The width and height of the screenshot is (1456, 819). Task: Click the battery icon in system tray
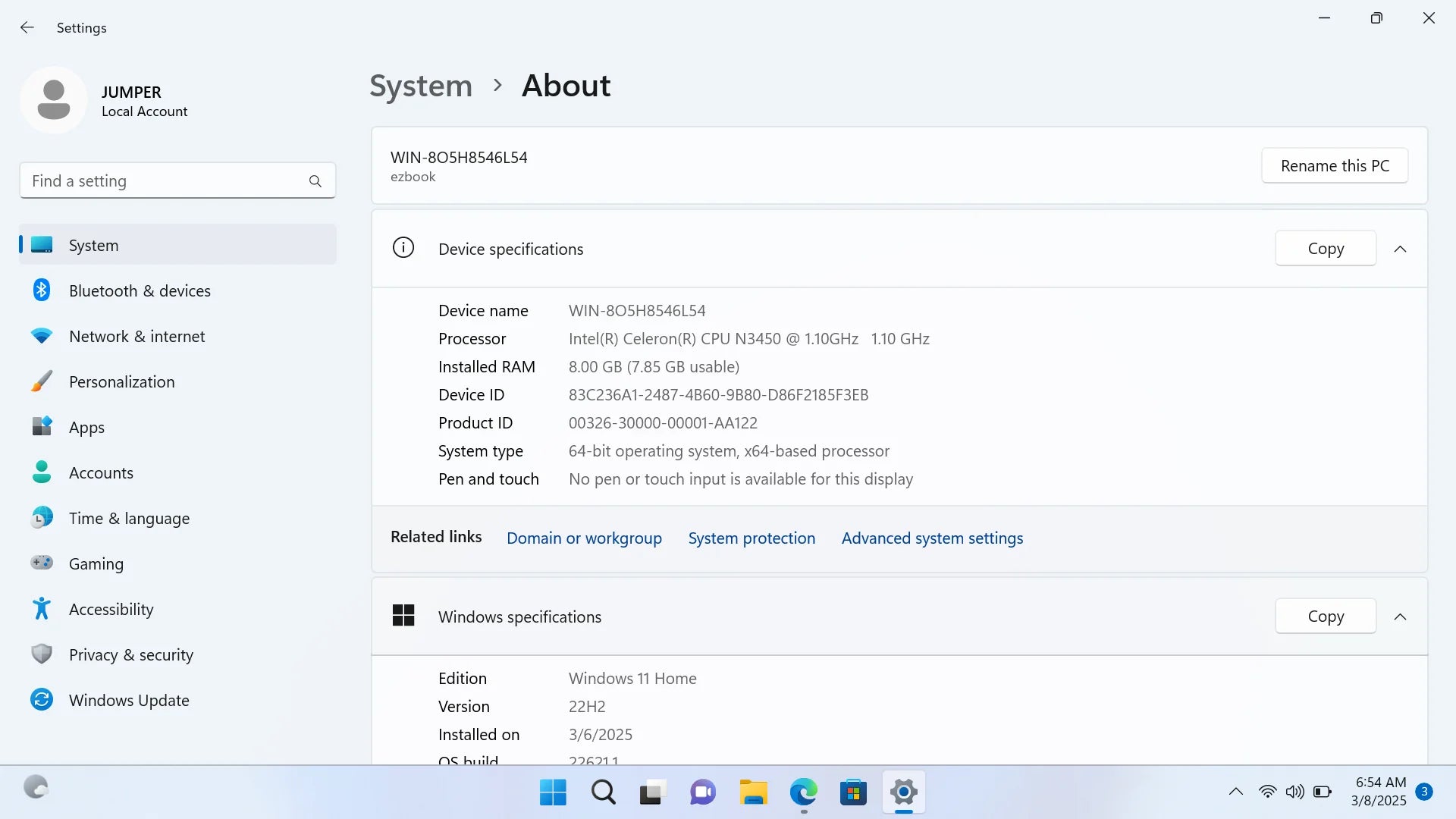[1323, 791]
